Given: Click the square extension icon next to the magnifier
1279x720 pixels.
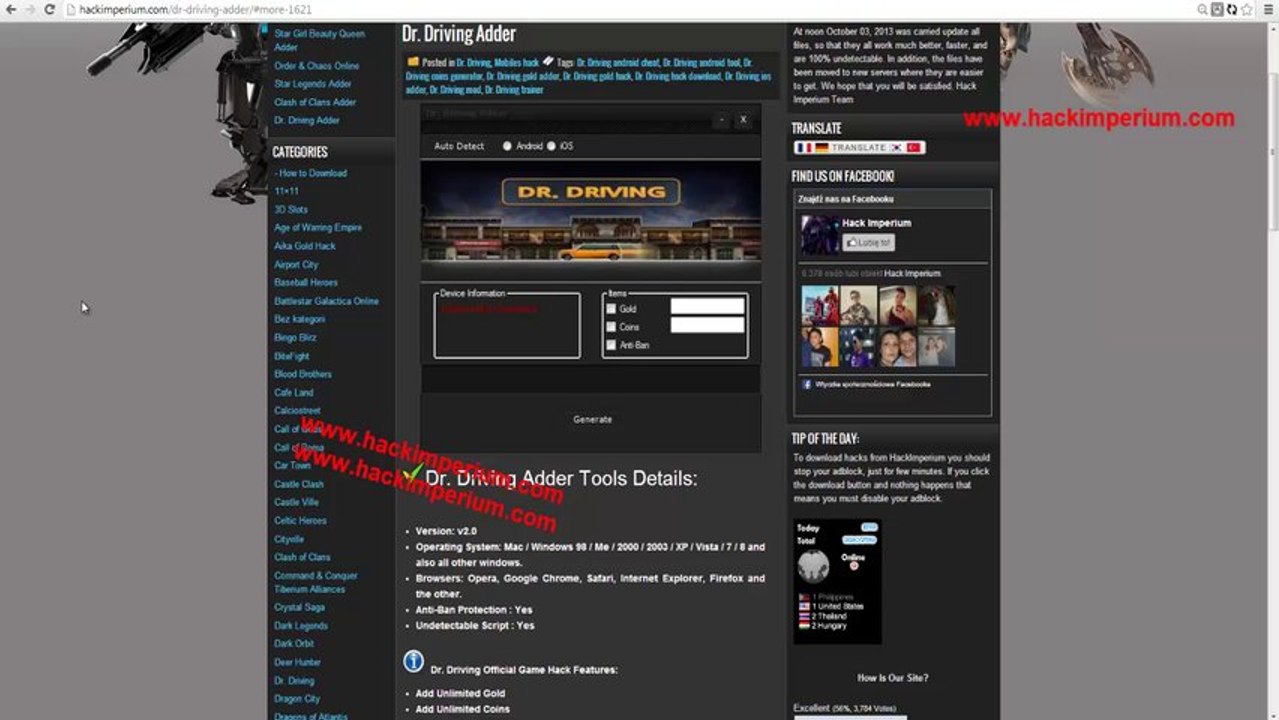Looking at the screenshot, I should (1217, 9).
